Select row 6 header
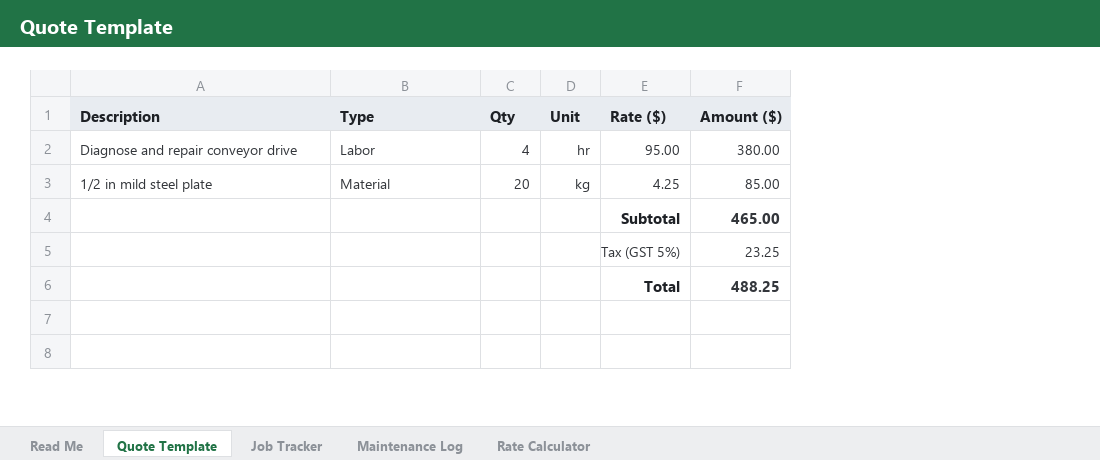 click(51, 284)
